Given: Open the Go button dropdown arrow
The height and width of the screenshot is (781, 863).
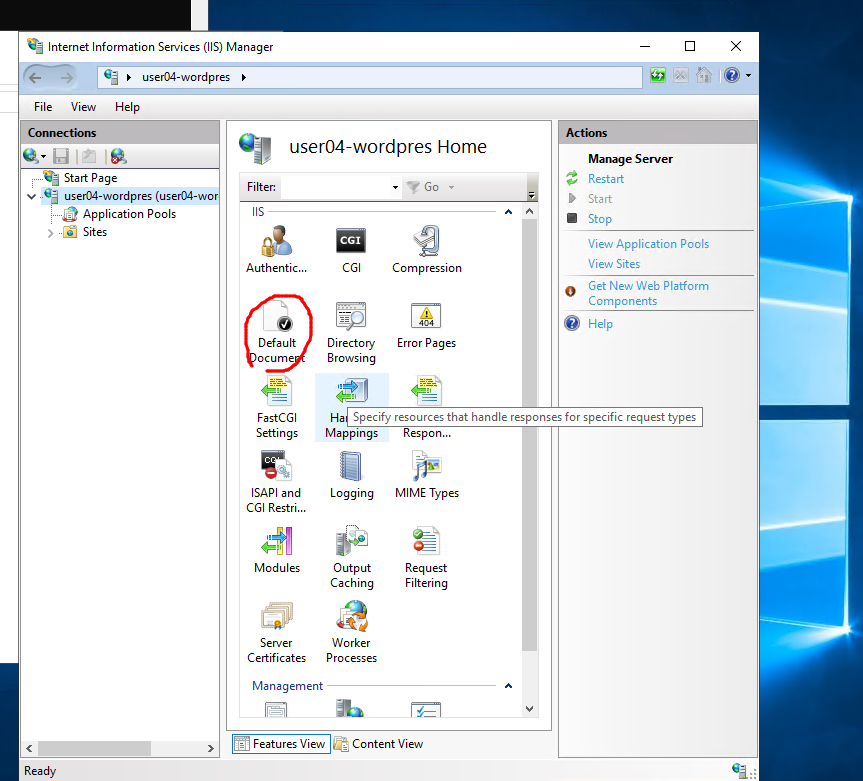Looking at the screenshot, I should pos(451,187).
